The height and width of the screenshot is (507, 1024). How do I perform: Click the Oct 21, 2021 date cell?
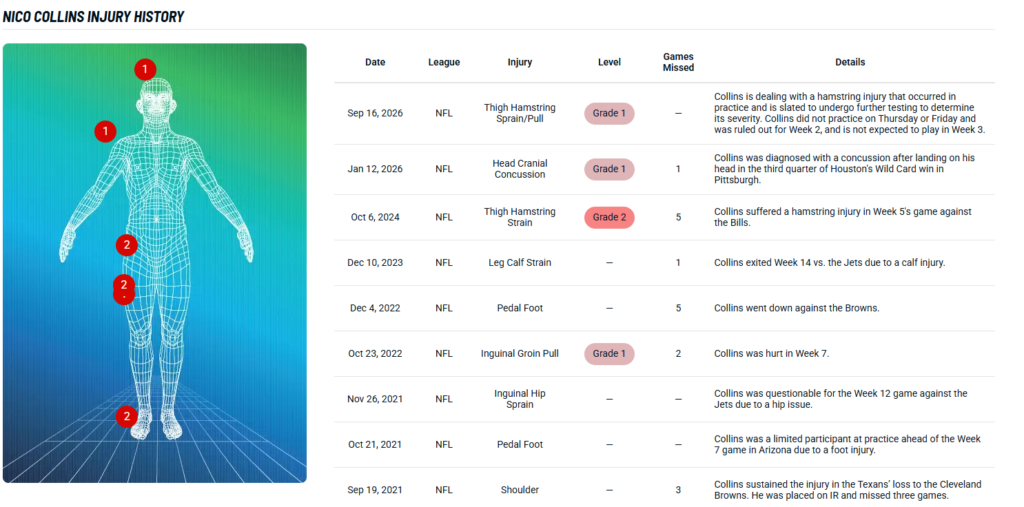click(x=375, y=444)
